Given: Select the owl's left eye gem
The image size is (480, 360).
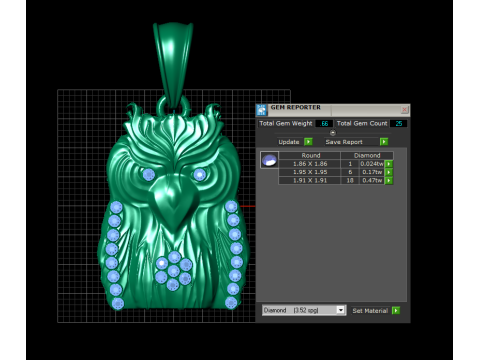Looking at the screenshot, I should (x=149, y=174).
